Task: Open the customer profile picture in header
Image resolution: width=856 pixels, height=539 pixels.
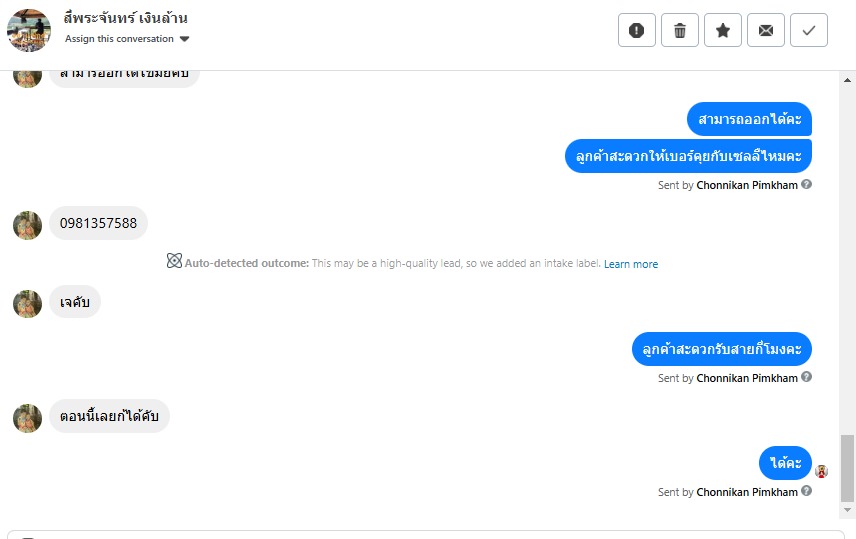Action: 29,30
